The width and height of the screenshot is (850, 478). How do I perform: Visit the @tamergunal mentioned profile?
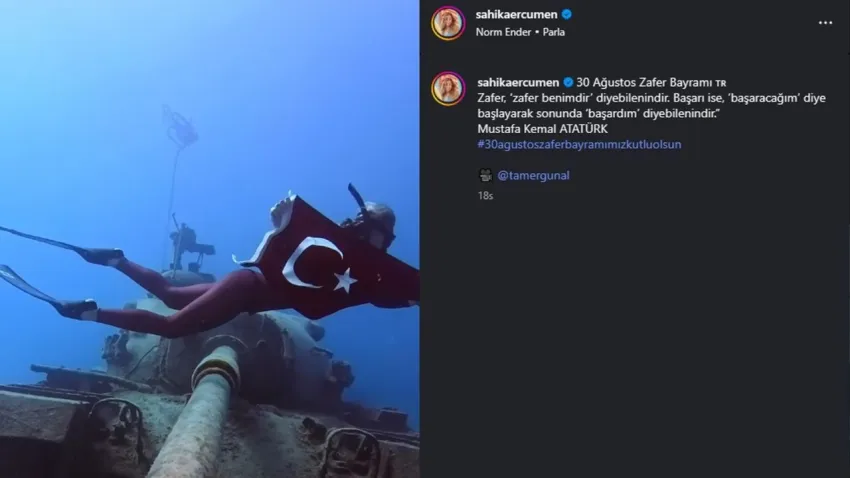(x=533, y=176)
